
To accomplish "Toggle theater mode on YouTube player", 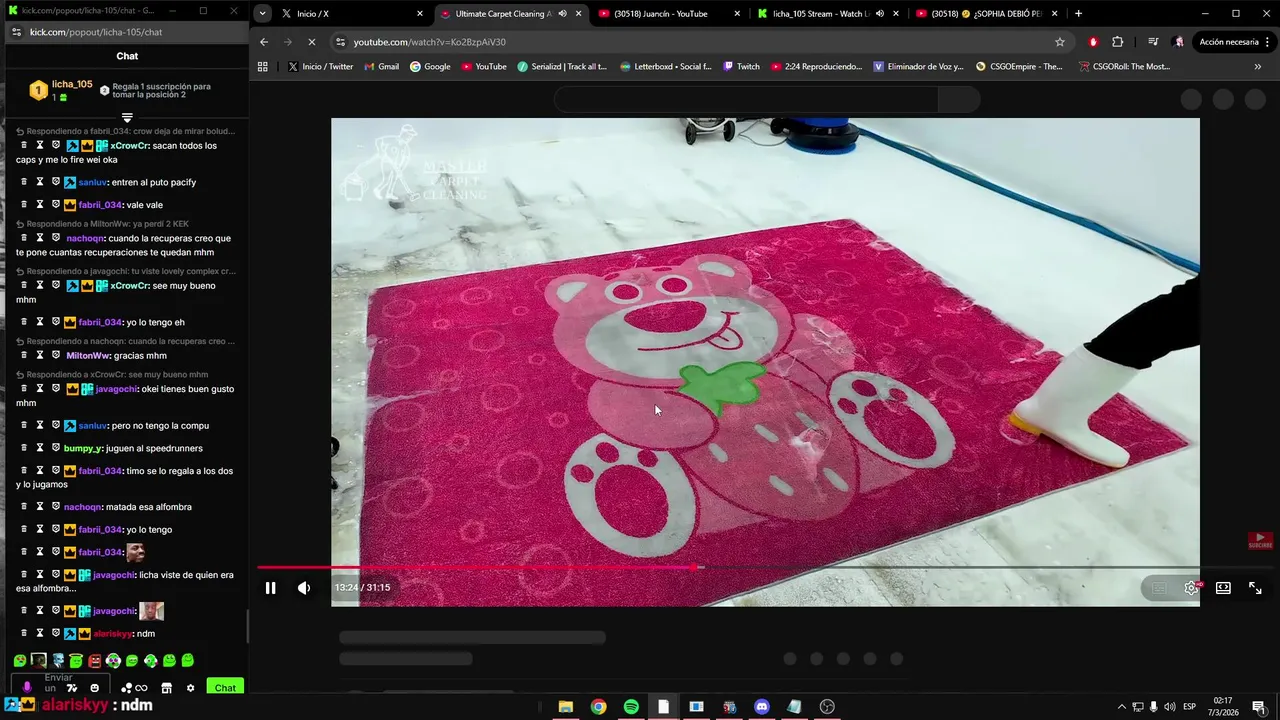I will 1223,588.
